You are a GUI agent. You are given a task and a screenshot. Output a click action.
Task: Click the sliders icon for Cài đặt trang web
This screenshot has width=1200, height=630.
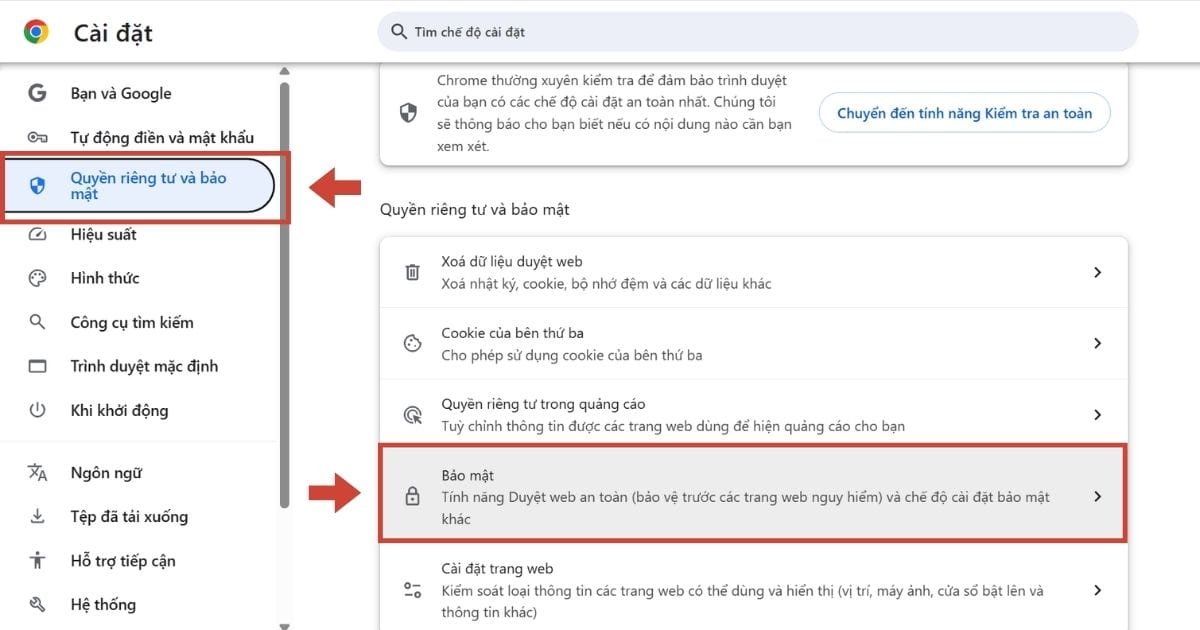412,590
